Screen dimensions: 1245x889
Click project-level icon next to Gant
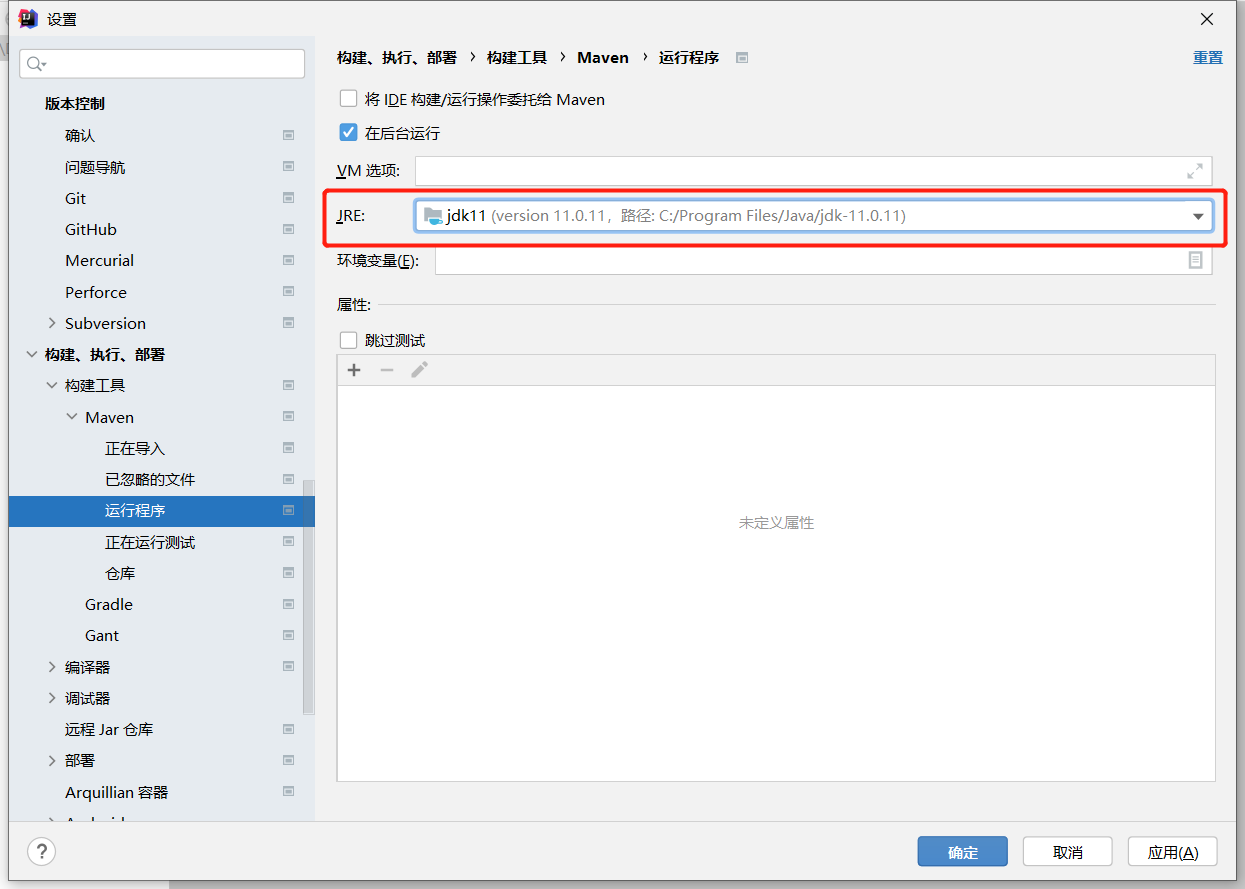coord(288,635)
